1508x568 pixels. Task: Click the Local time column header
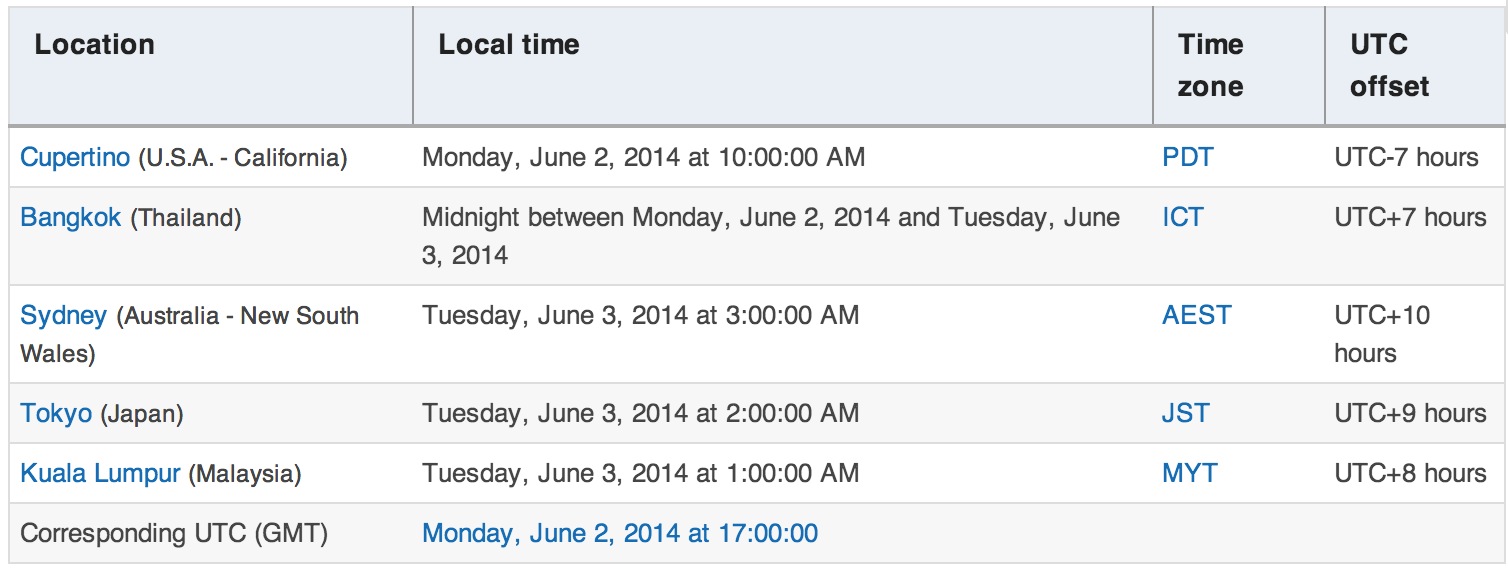[509, 45]
